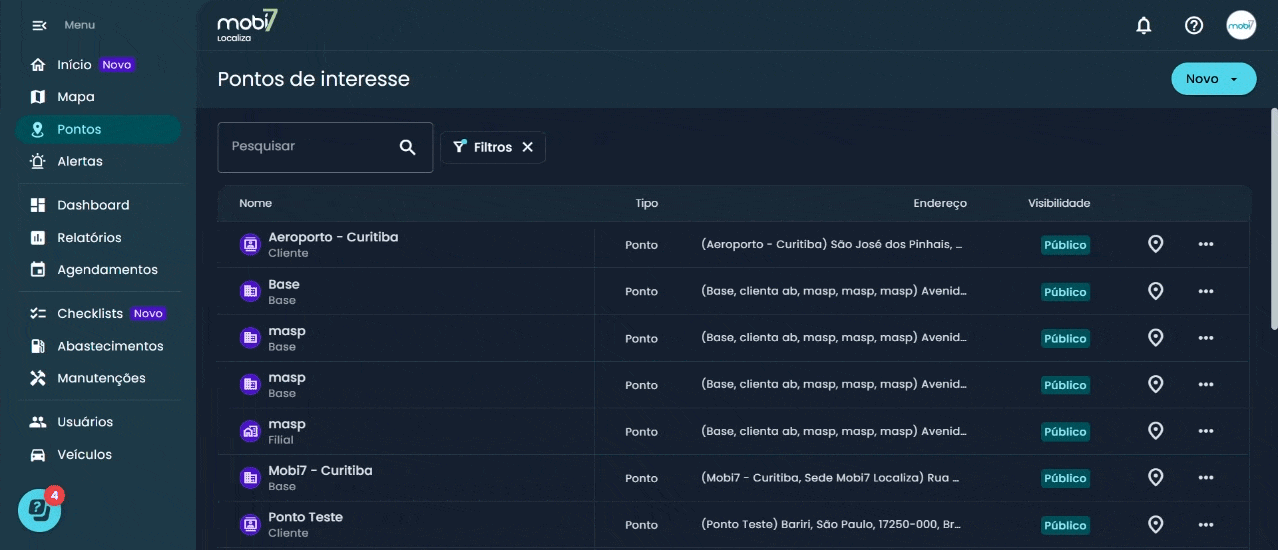The image size is (1278, 550).
Task: Open Relatórios from the sidebar
Action: click(x=89, y=238)
